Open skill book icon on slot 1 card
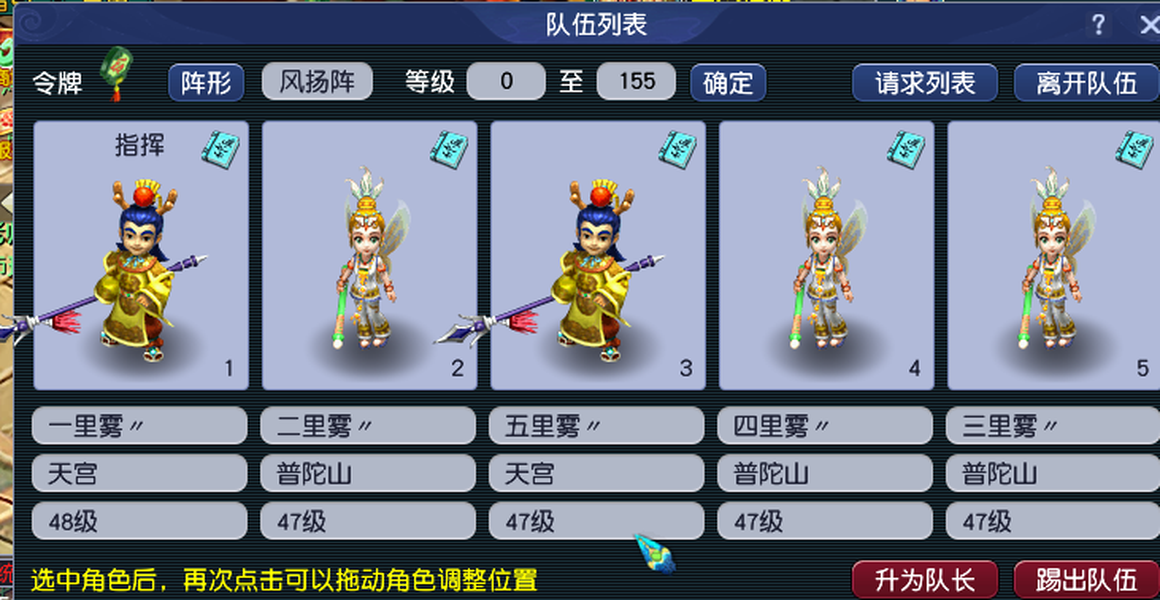1160x600 pixels. click(x=220, y=146)
